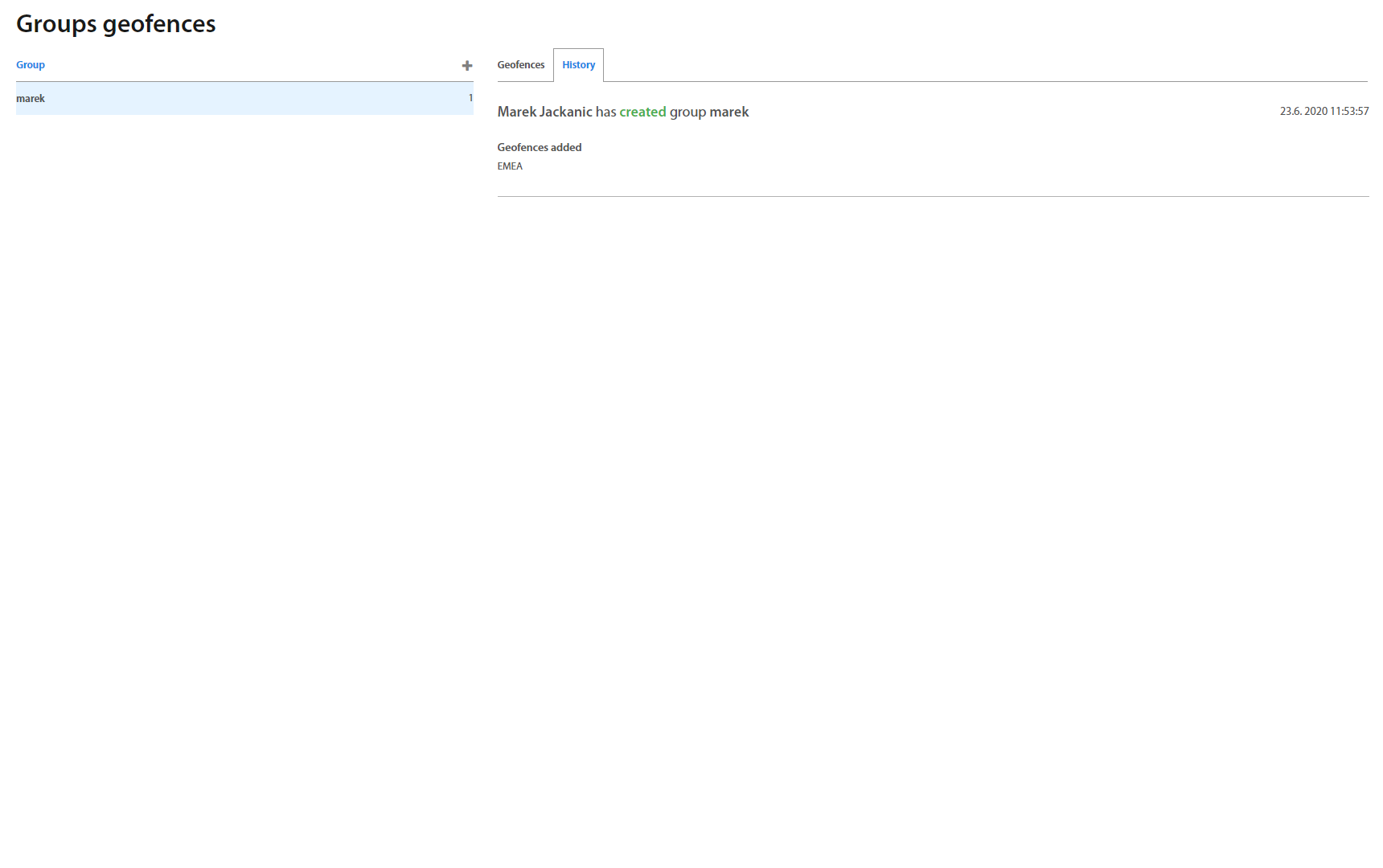Click the geofence count 1 in marek row

point(470,98)
